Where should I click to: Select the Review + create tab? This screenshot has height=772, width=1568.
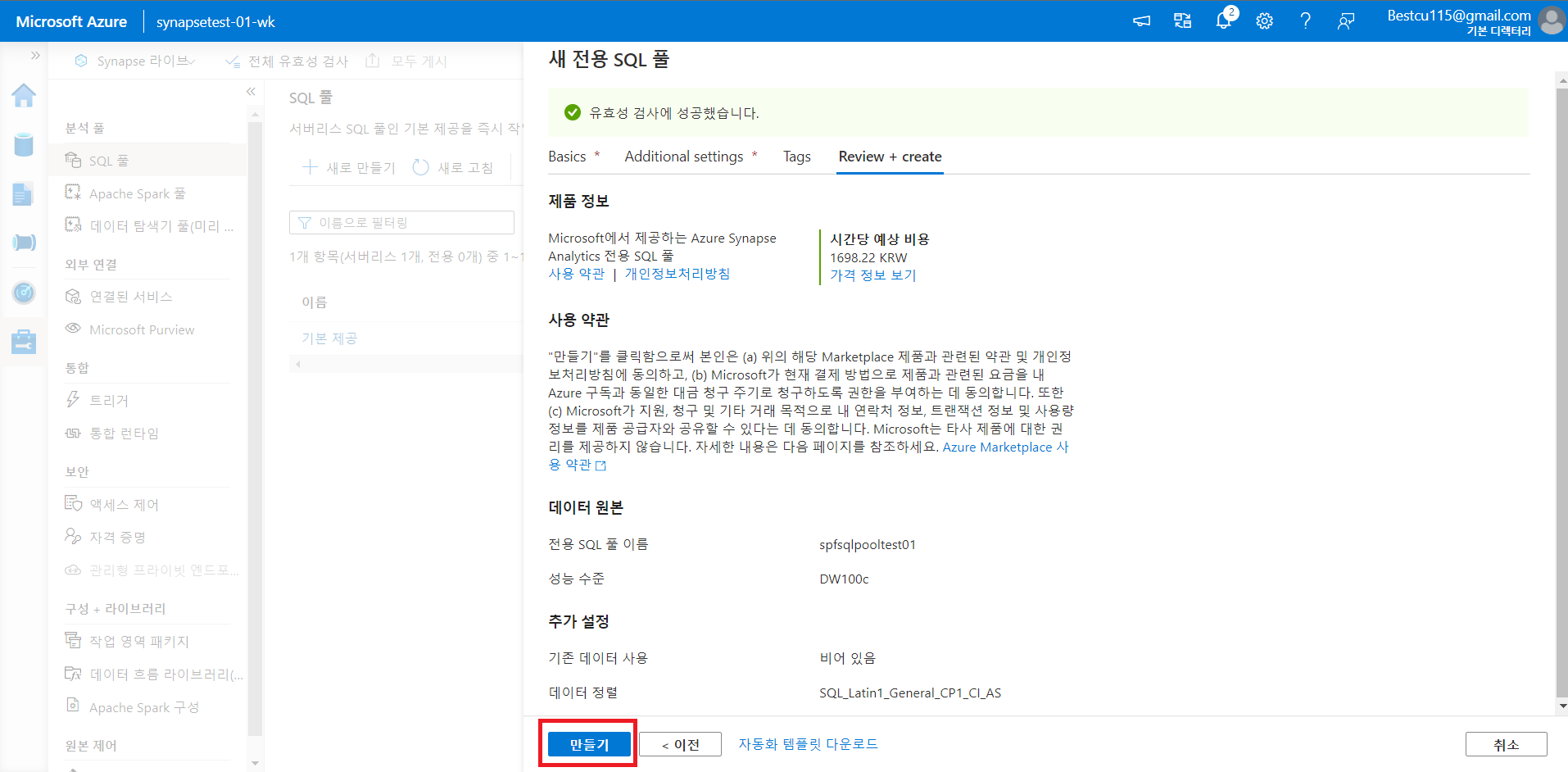(890, 157)
